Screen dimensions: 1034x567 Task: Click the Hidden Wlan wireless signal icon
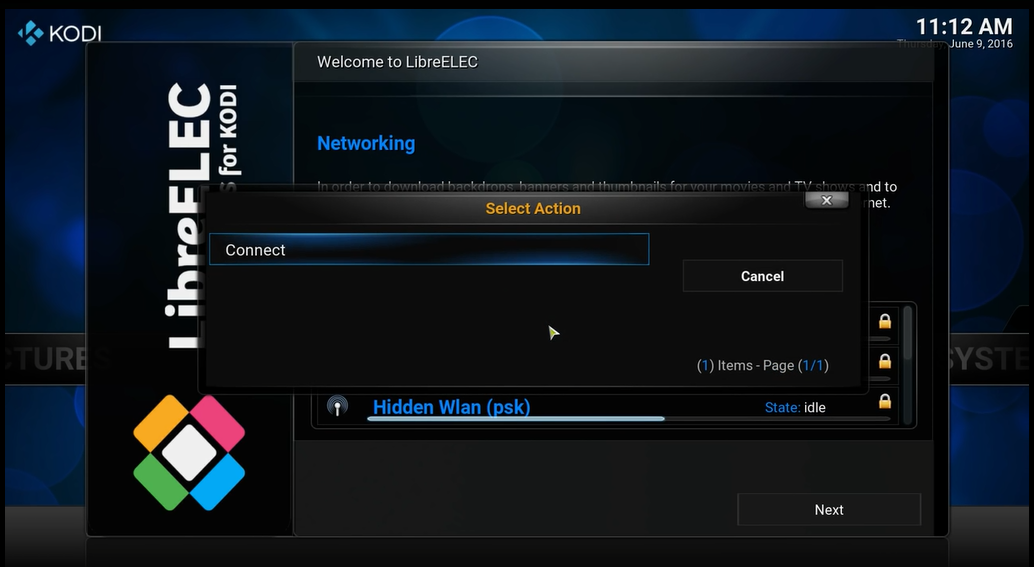(338, 406)
